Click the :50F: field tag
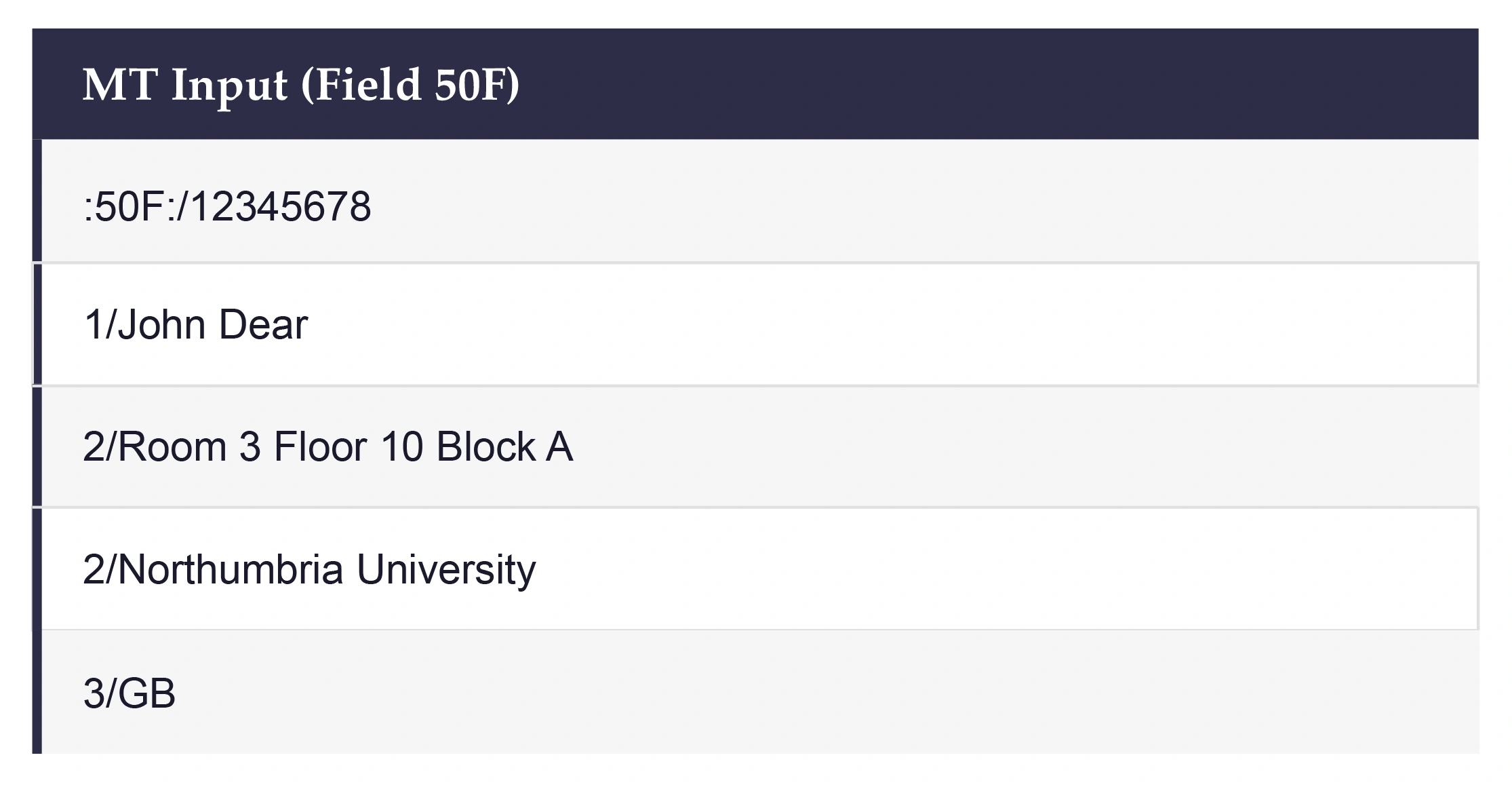 [x=130, y=206]
